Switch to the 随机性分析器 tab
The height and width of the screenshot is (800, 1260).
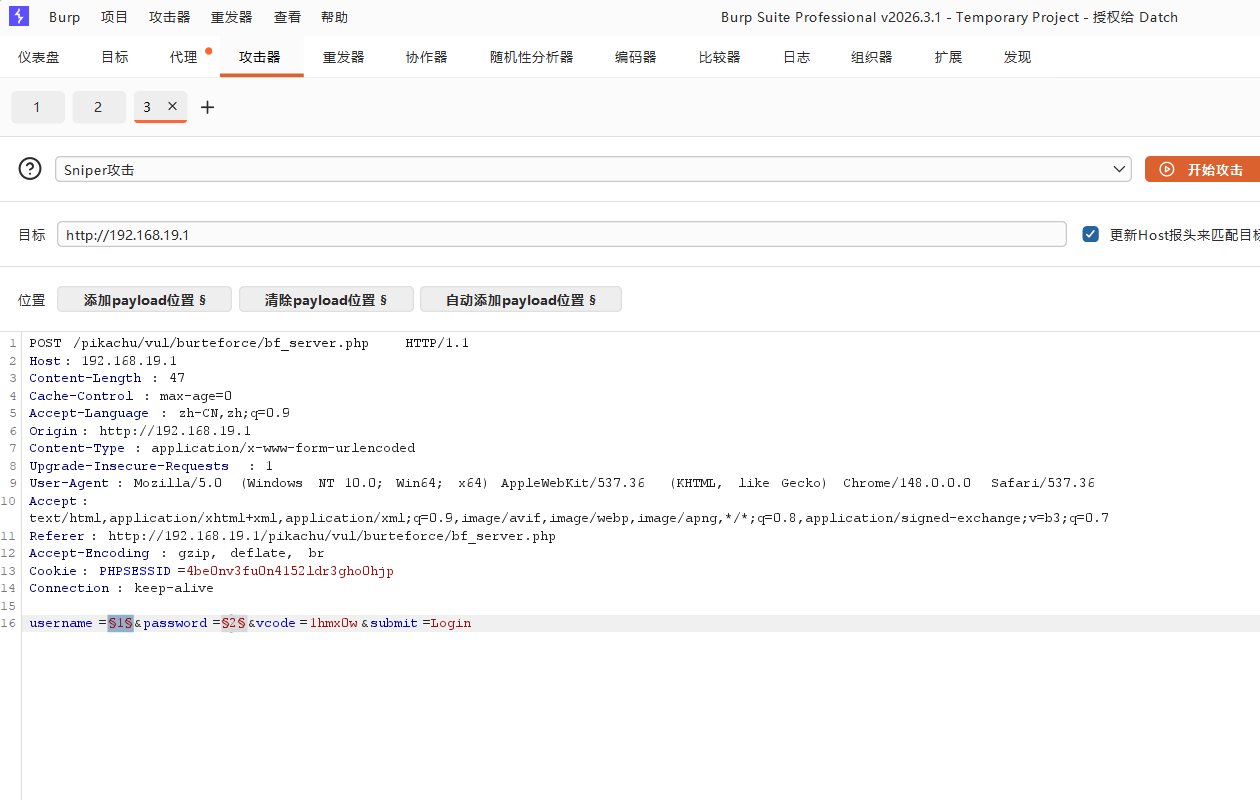[x=532, y=57]
